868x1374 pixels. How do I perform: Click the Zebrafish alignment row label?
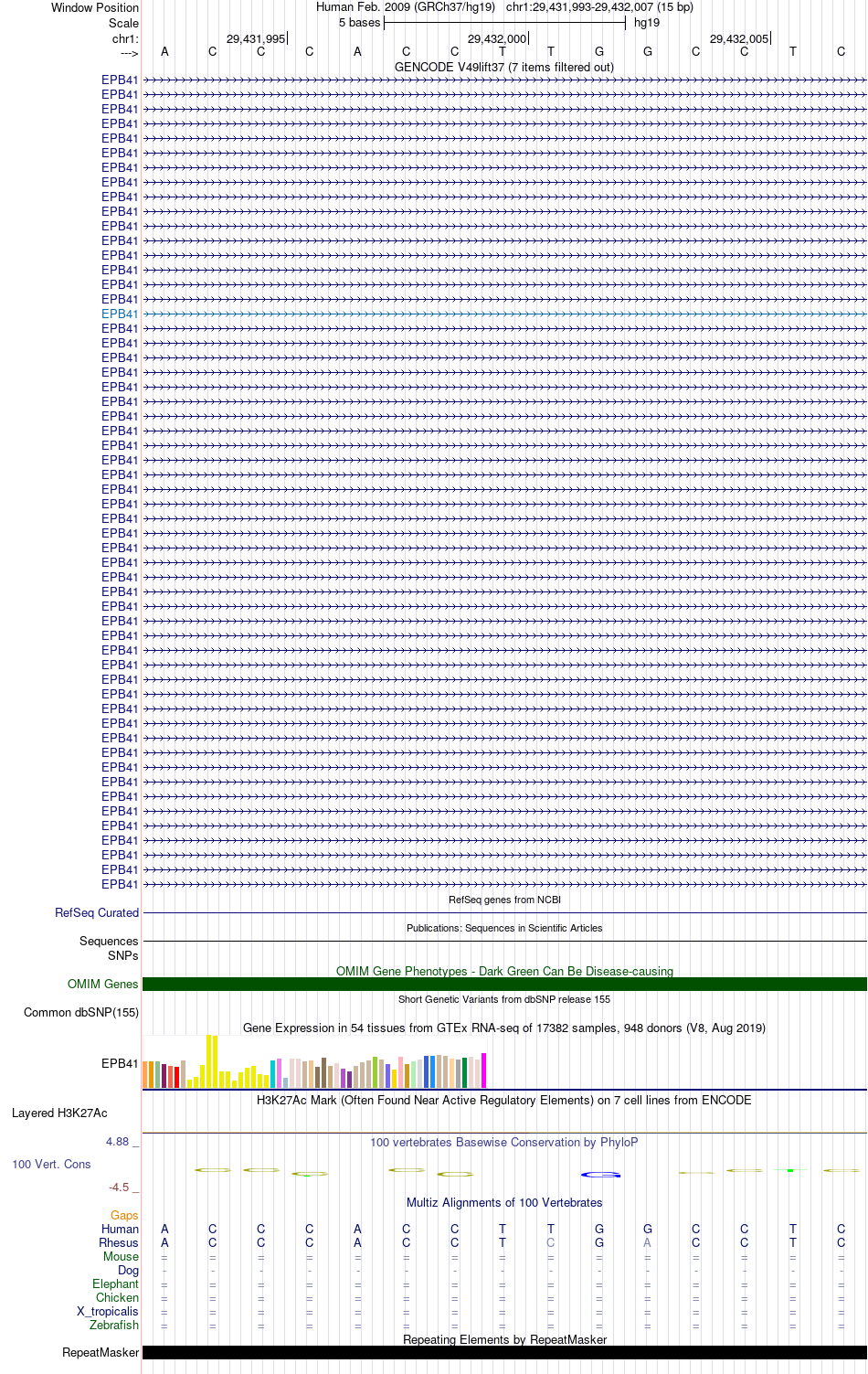pyautogui.click(x=114, y=1325)
